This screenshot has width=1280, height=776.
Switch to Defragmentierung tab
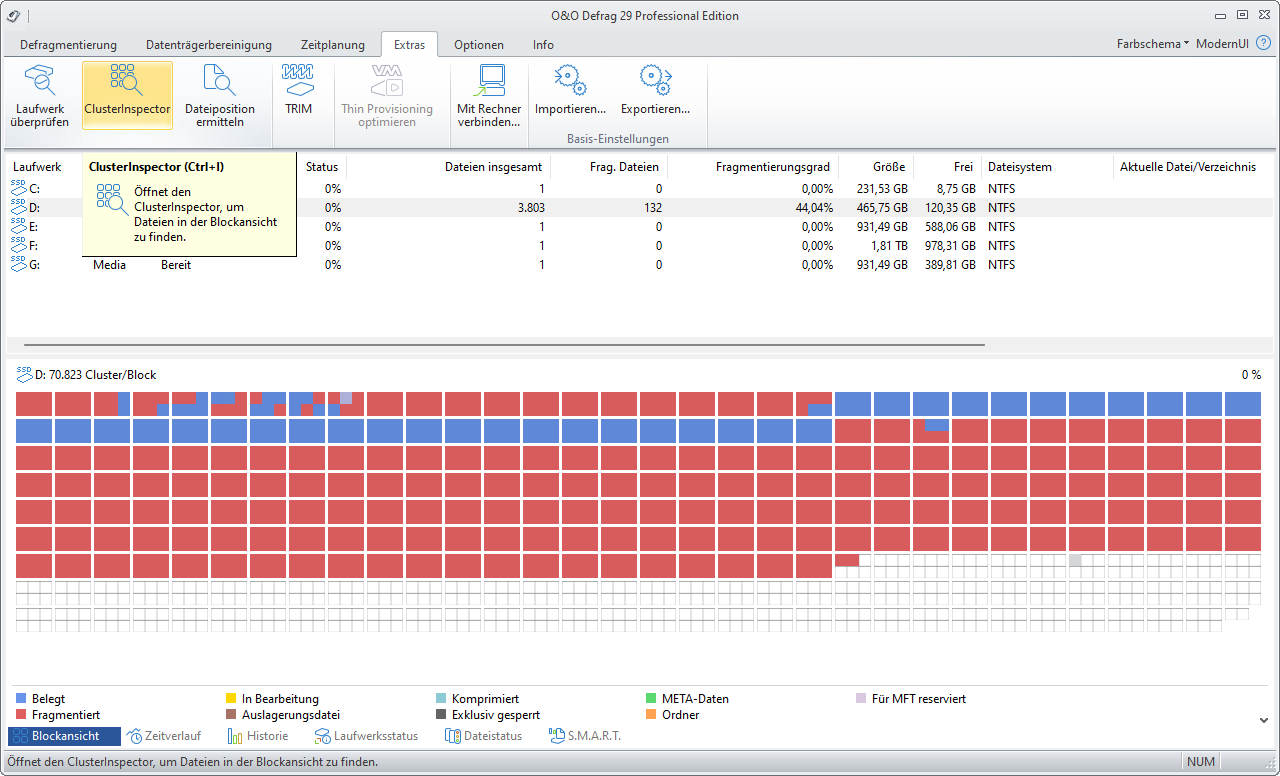(x=68, y=45)
